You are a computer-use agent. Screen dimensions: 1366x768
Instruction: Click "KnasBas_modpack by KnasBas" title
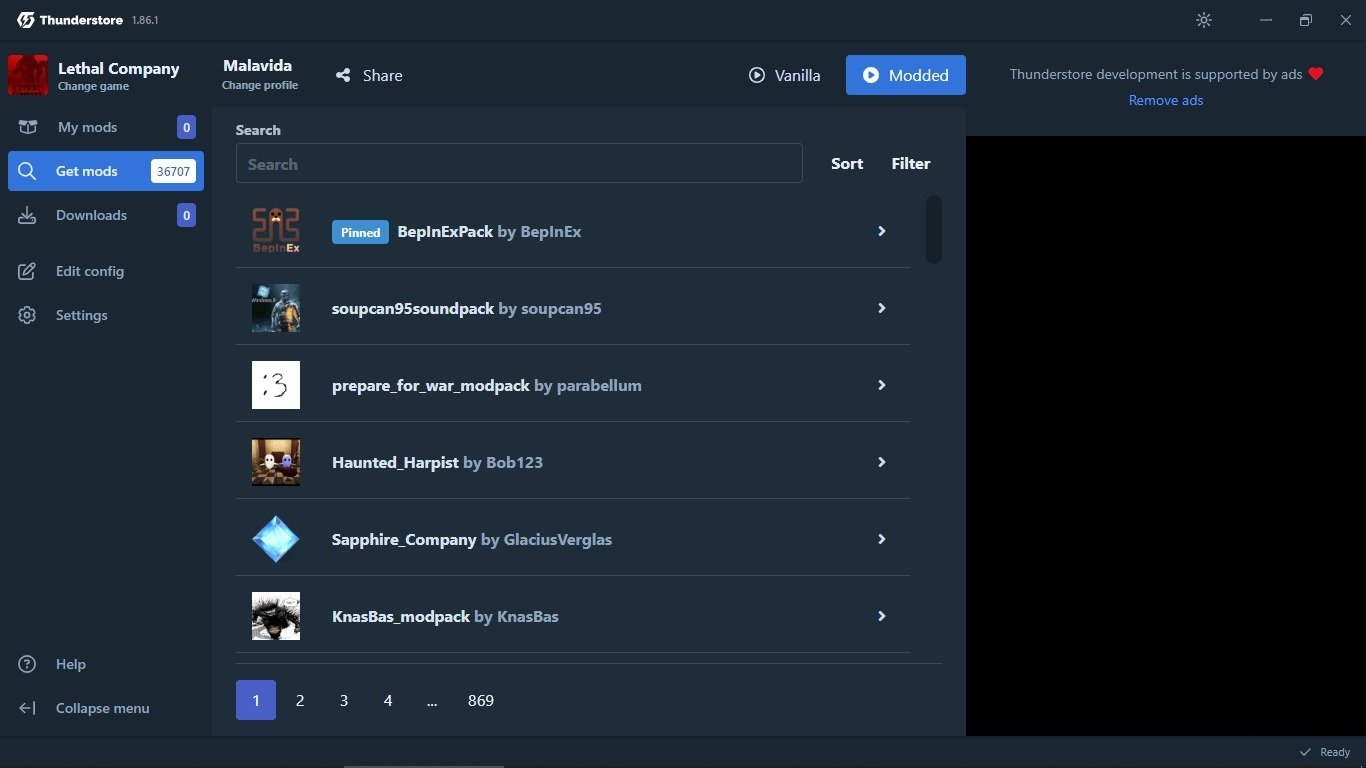tap(445, 616)
